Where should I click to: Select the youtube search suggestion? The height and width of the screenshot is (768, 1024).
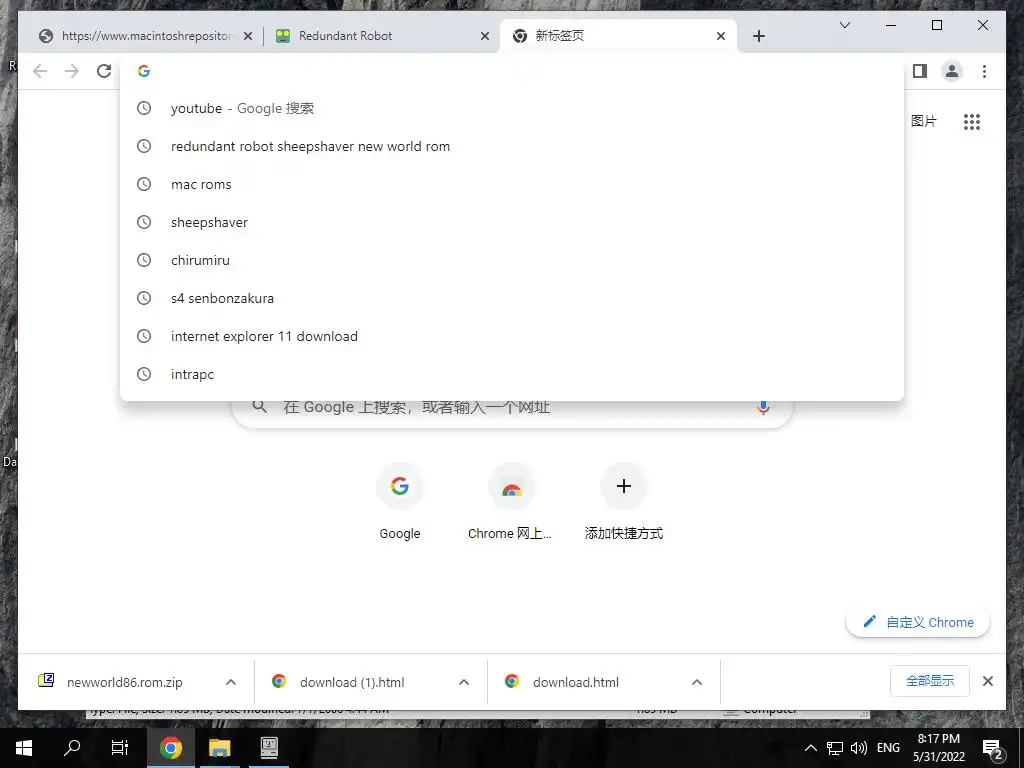[512, 108]
